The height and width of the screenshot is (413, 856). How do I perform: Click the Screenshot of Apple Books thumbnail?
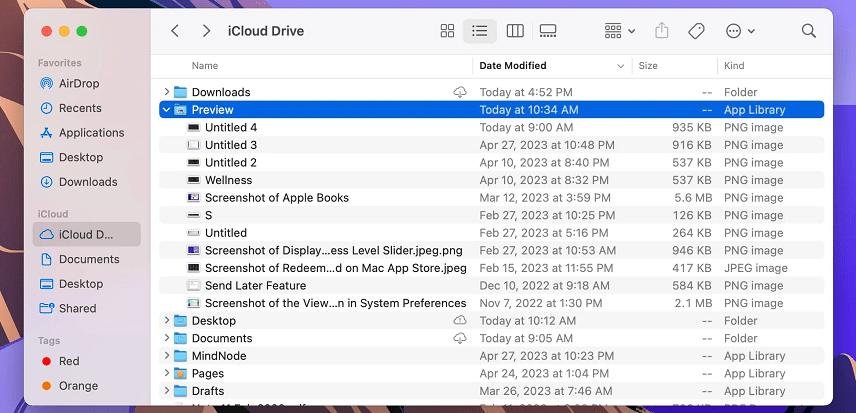[x=193, y=197]
